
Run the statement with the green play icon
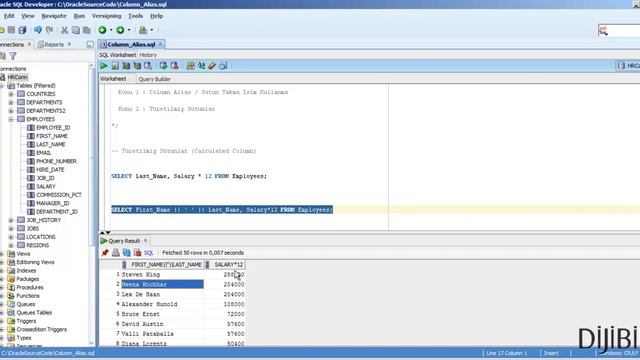point(104,66)
